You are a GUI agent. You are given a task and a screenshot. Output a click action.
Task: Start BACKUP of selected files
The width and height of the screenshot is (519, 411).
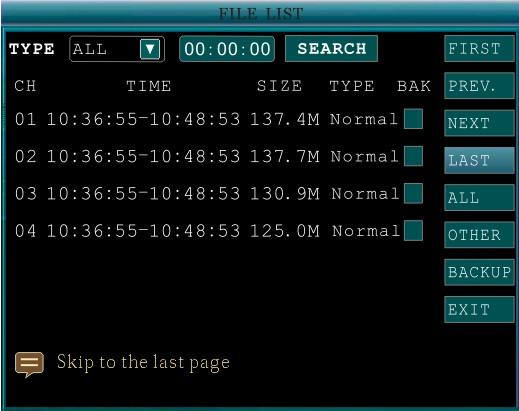click(479, 272)
